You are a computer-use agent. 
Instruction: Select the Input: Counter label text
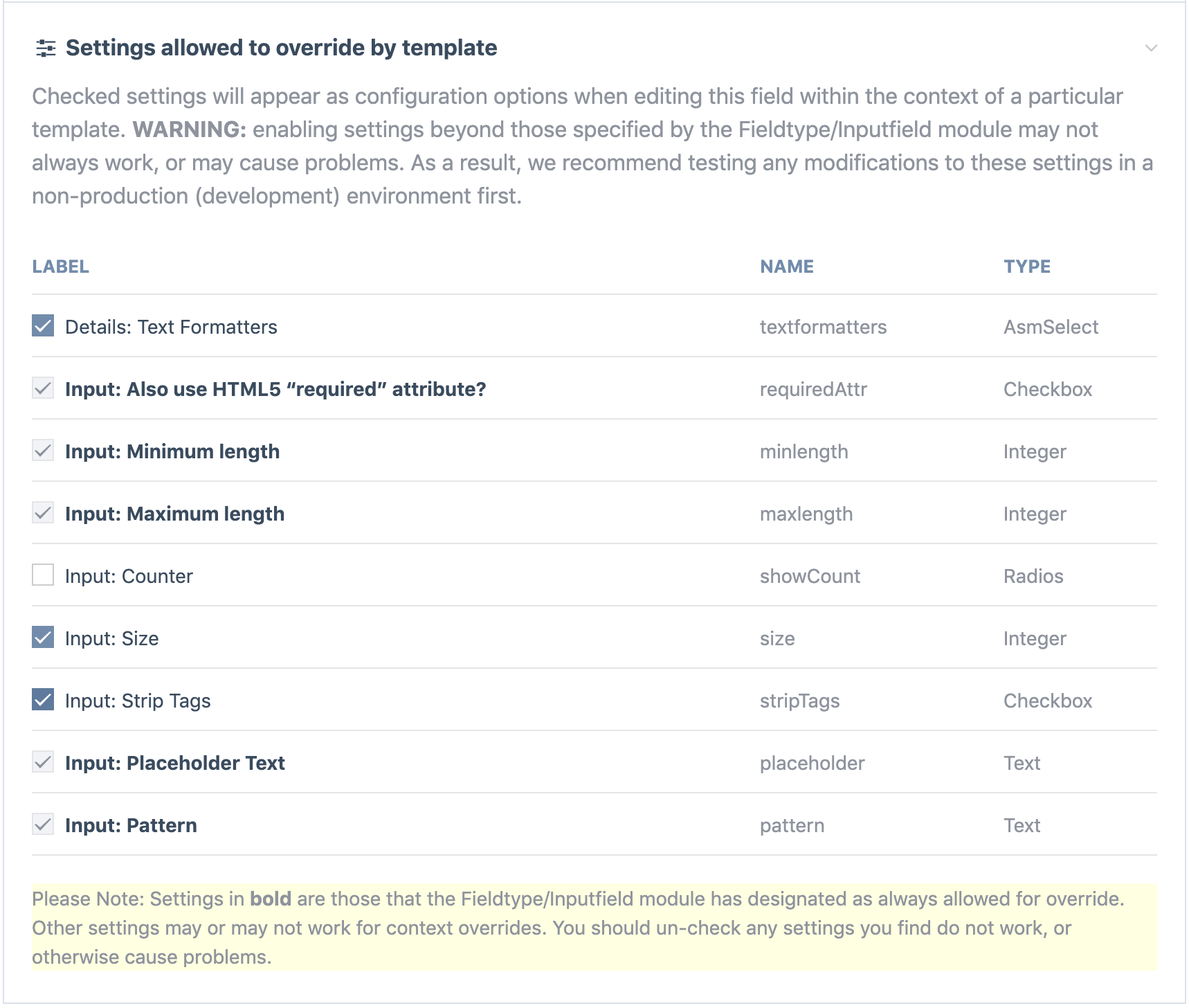click(x=129, y=576)
